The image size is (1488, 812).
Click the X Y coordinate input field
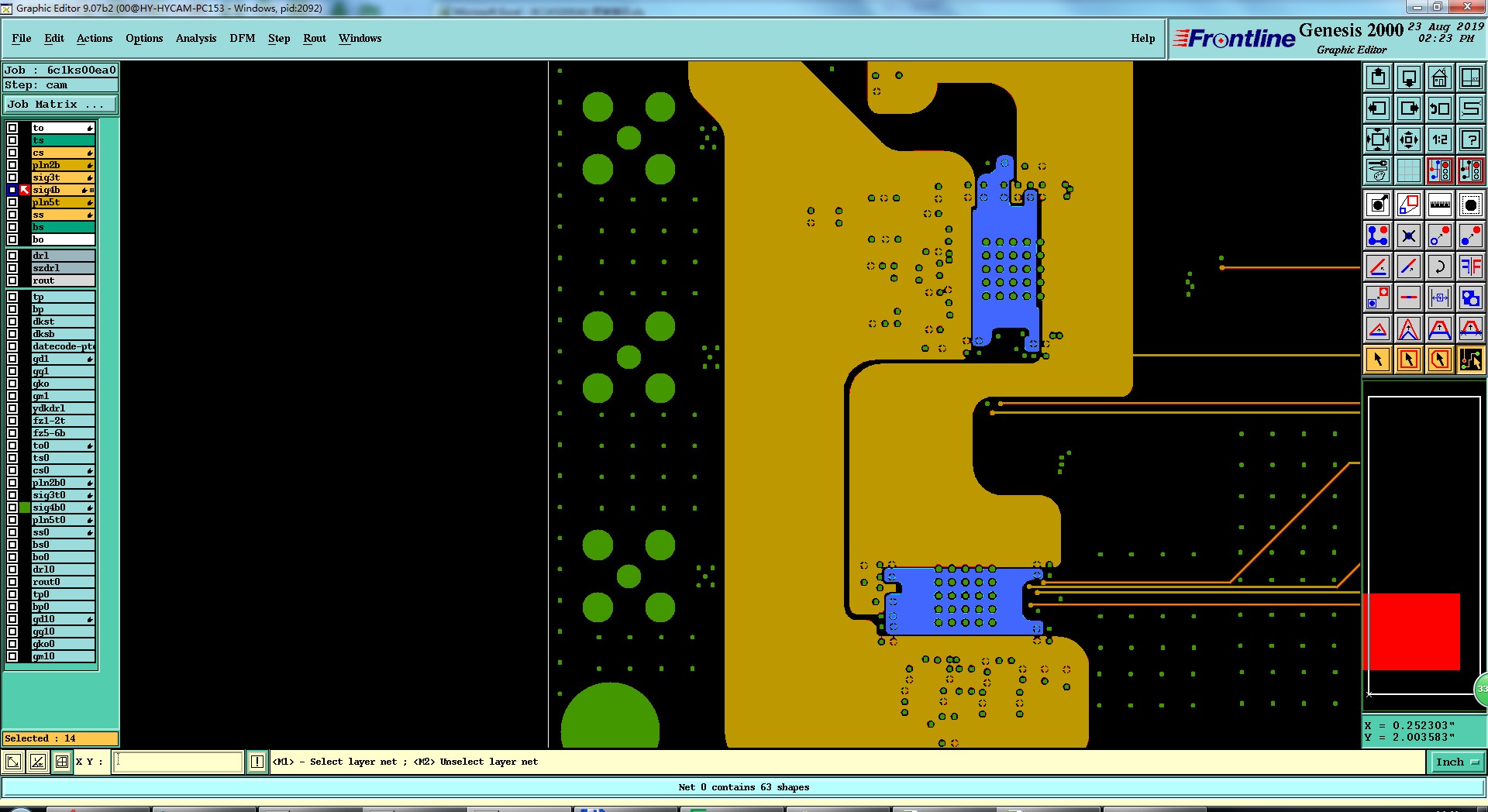[178, 762]
